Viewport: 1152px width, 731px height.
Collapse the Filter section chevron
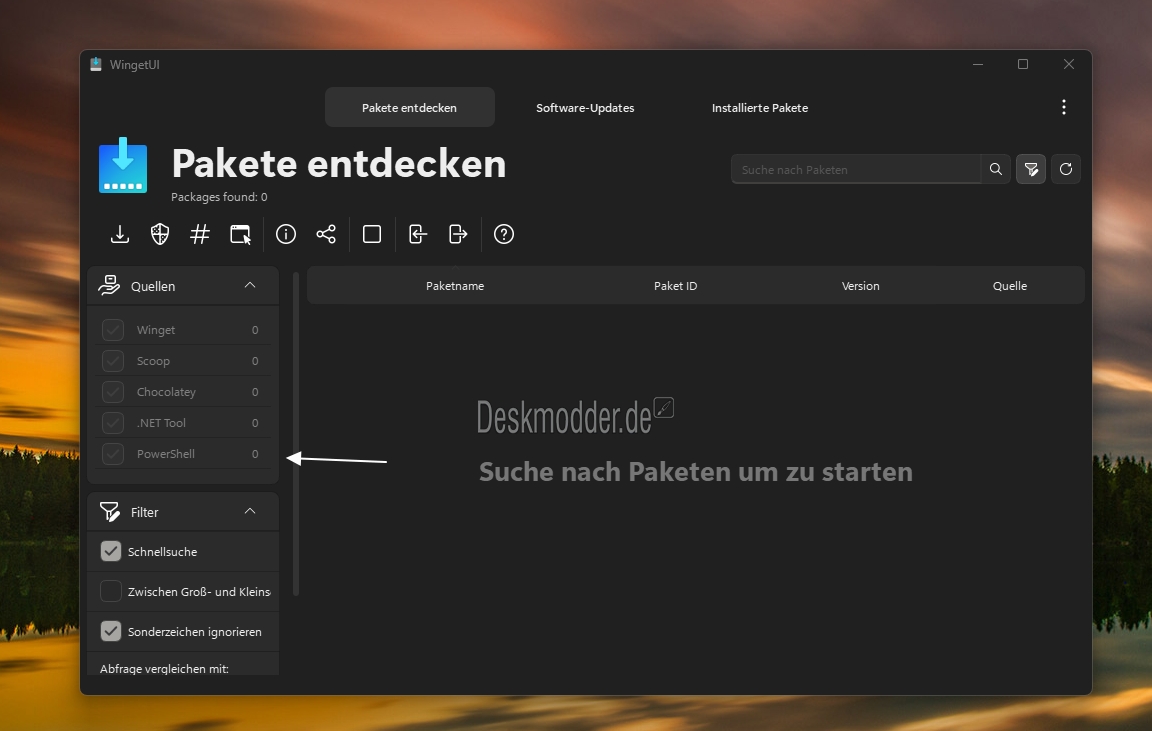[250, 511]
